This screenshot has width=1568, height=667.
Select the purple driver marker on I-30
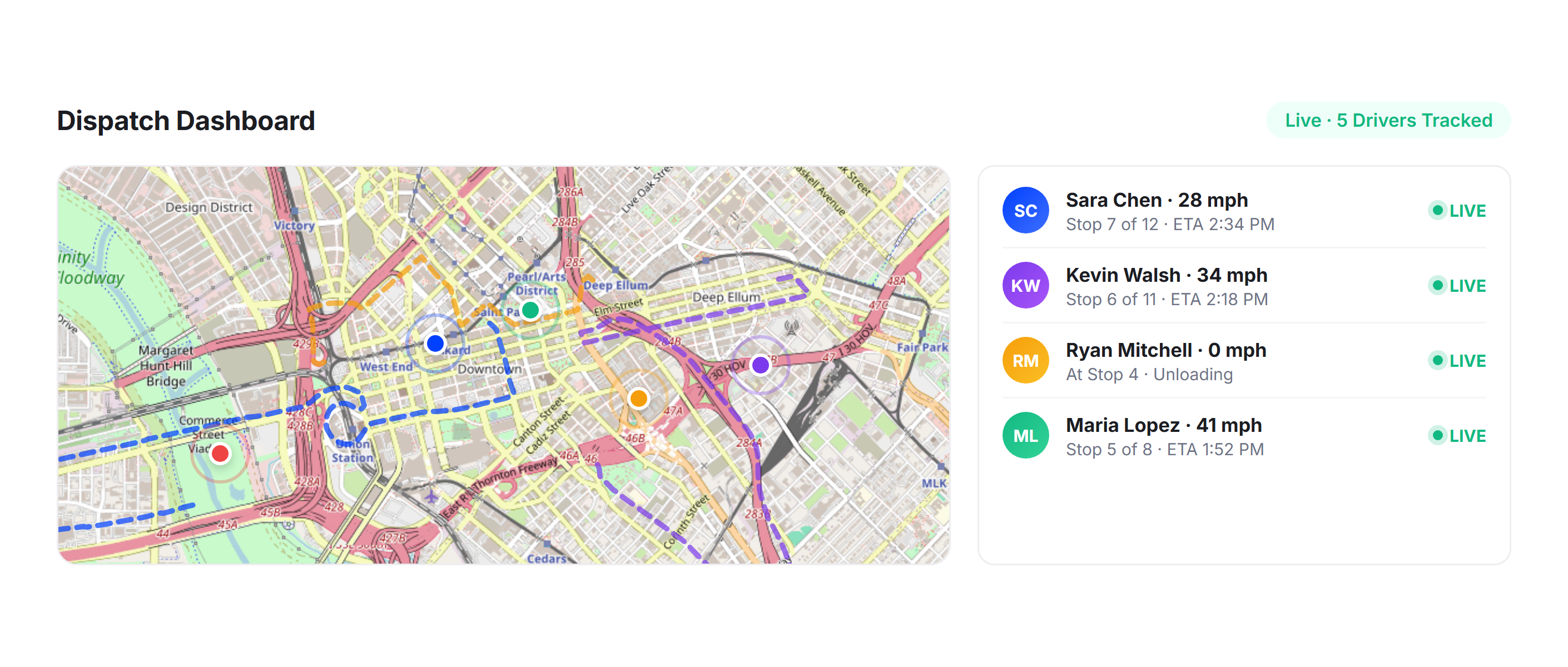tap(760, 365)
